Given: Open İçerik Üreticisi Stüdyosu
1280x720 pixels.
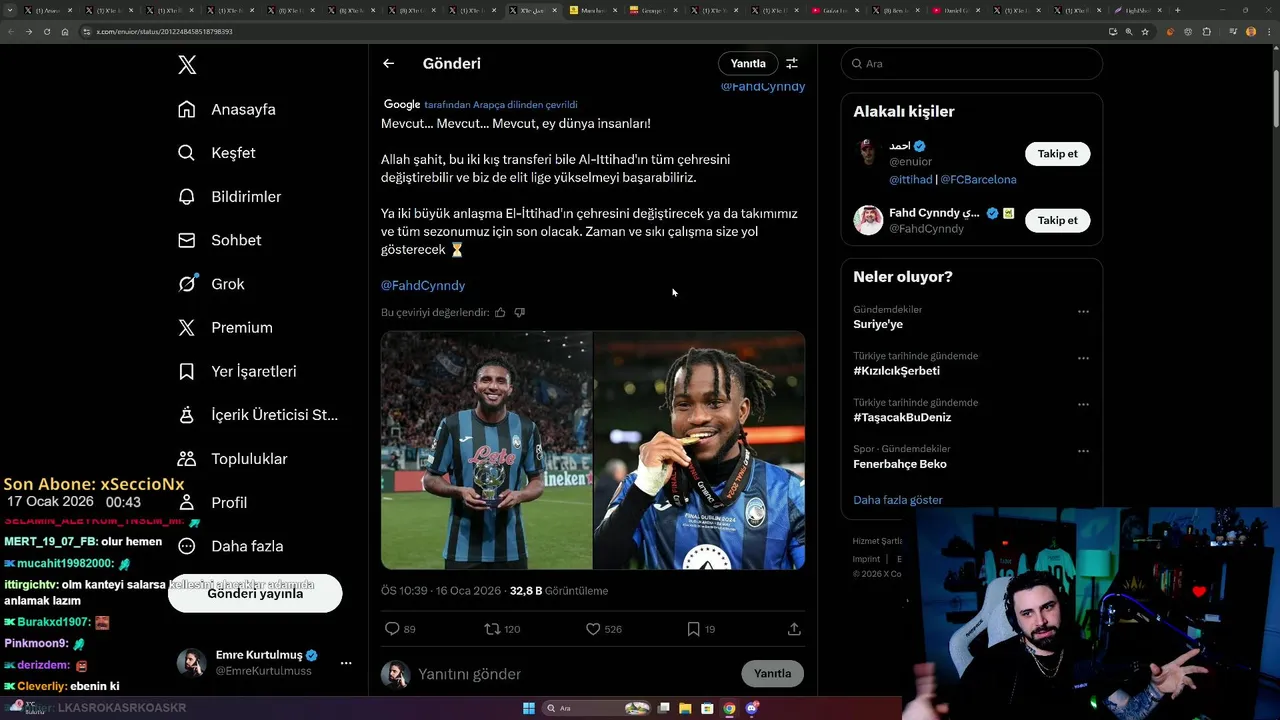Looking at the screenshot, I should 258,415.
